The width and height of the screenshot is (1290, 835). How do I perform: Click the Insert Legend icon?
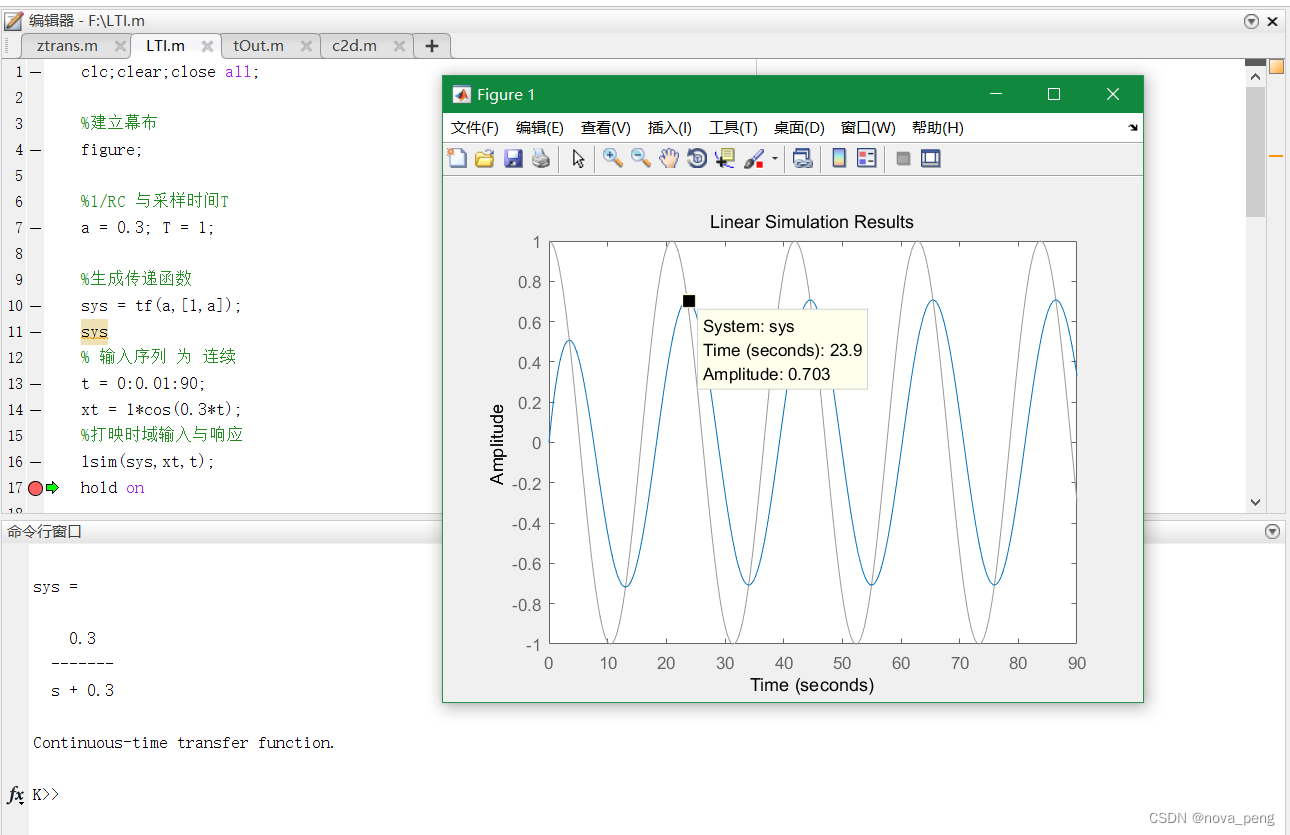[867, 158]
